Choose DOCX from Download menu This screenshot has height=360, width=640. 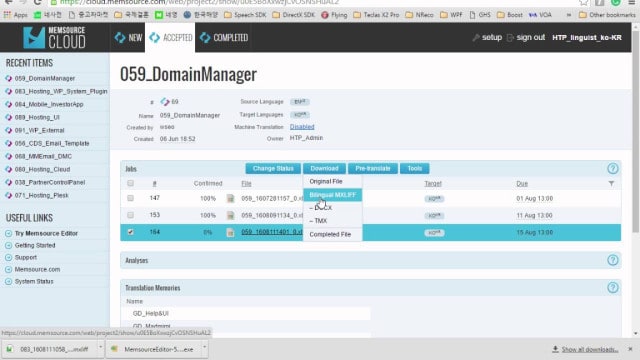tap(332, 208)
